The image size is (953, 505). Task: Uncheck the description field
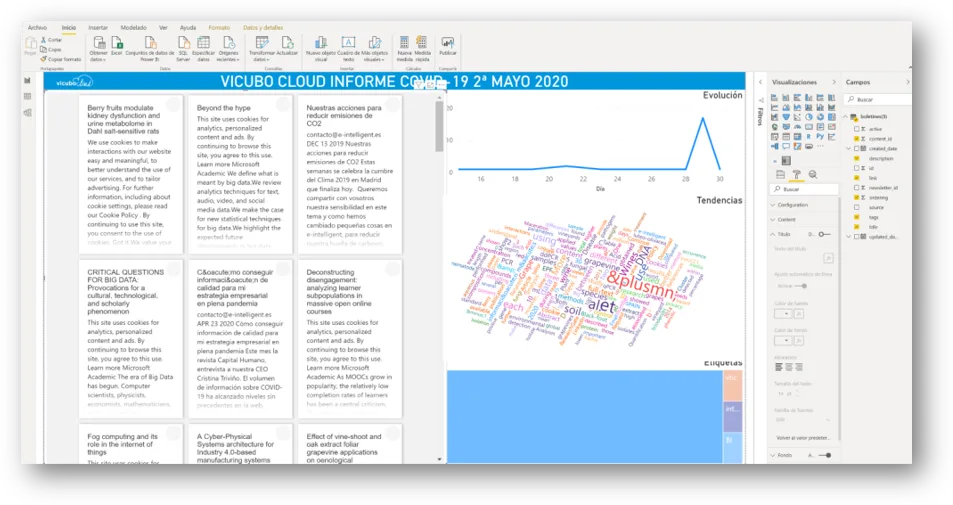(856, 158)
